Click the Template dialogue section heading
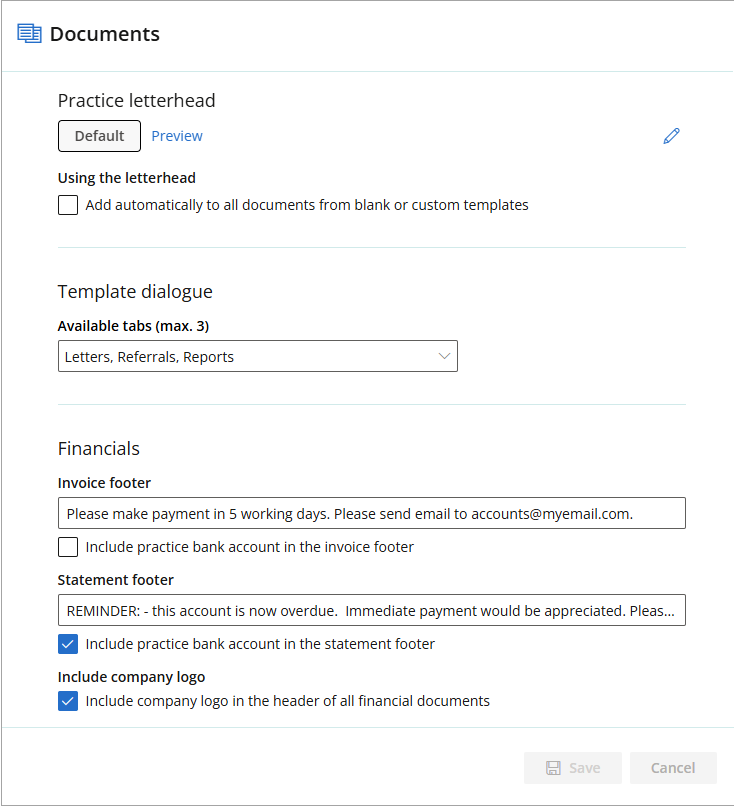The width and height of the screenshot is (734, 806). [x=135, y=291]
